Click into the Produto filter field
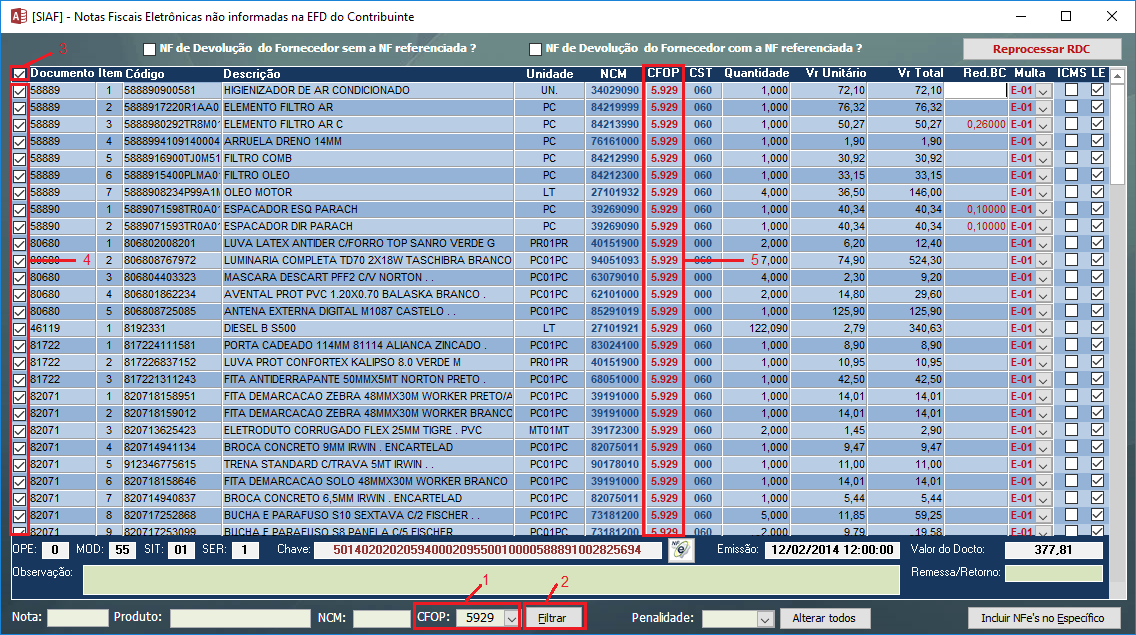 (239, 618)
